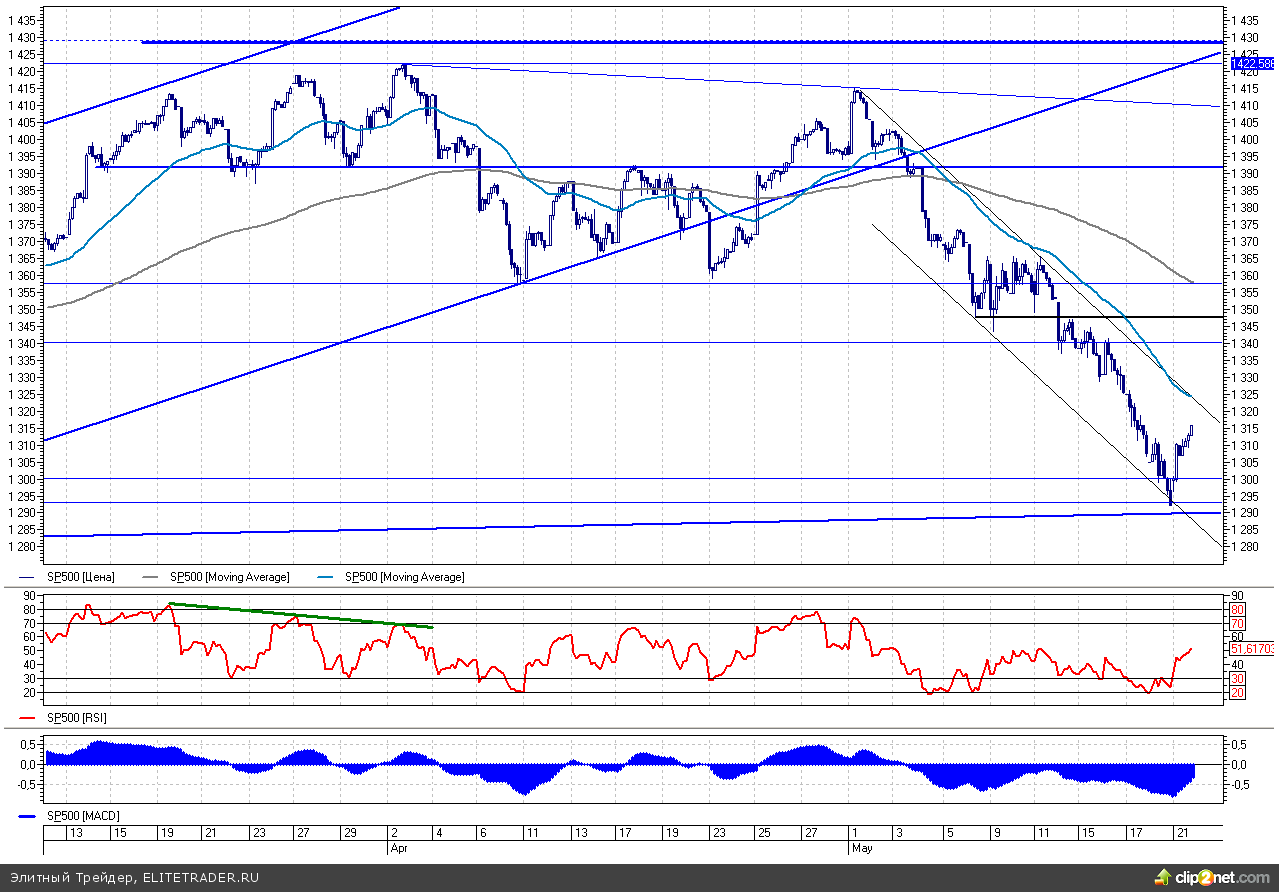Select the green divergence trendline on RSI
The image size is (1279, 892).
pos(300,615)
